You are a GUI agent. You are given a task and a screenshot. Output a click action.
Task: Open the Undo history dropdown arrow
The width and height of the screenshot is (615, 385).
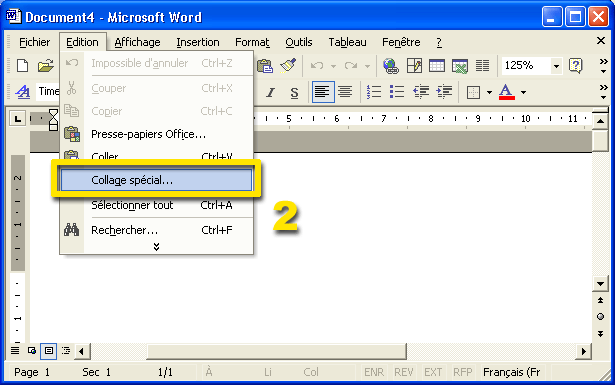333,66
